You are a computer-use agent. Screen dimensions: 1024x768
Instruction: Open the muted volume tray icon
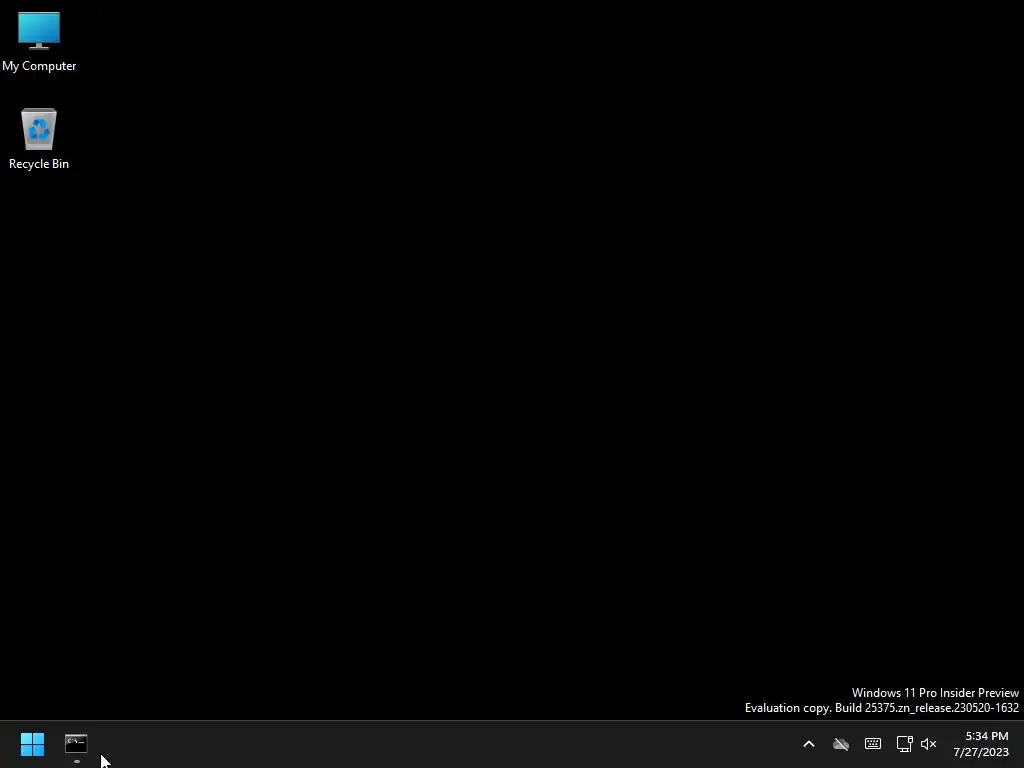929,744
